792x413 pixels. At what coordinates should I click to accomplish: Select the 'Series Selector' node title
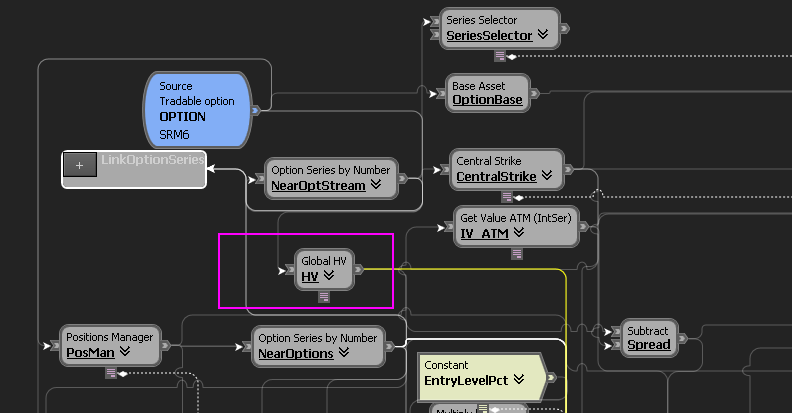click(481, 20)
